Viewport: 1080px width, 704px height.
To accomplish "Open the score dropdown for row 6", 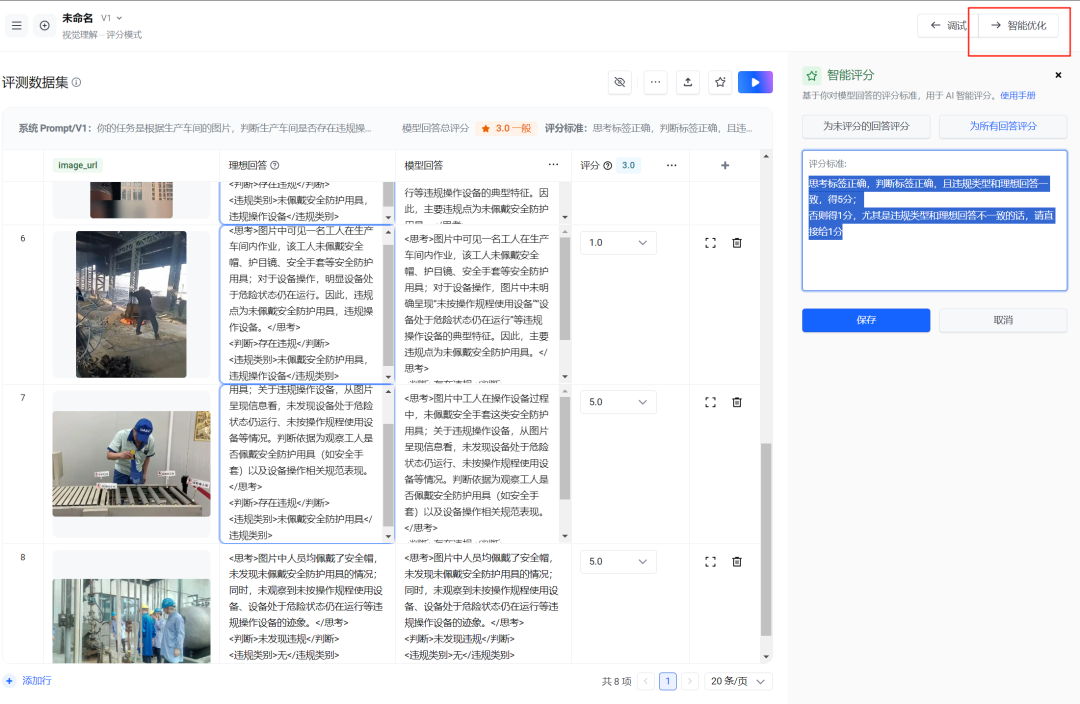I will click(x=618, y=243).
